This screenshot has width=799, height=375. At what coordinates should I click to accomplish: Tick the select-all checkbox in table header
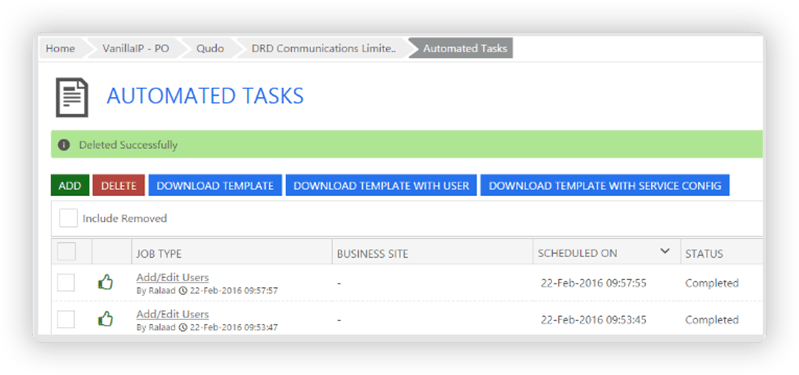click(66, 252)
